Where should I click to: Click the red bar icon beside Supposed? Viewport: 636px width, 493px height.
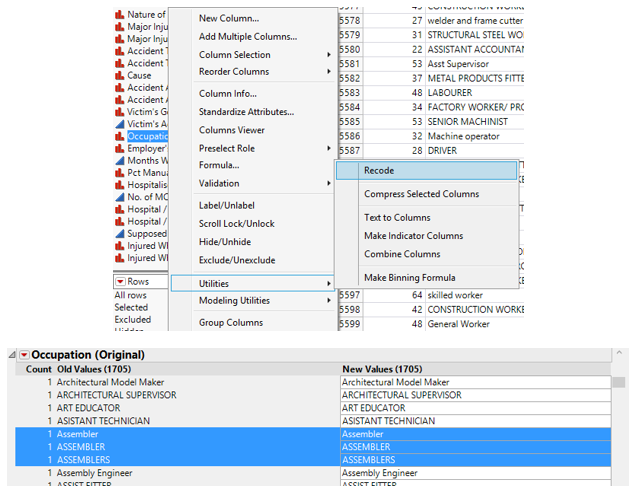point(119,234)
